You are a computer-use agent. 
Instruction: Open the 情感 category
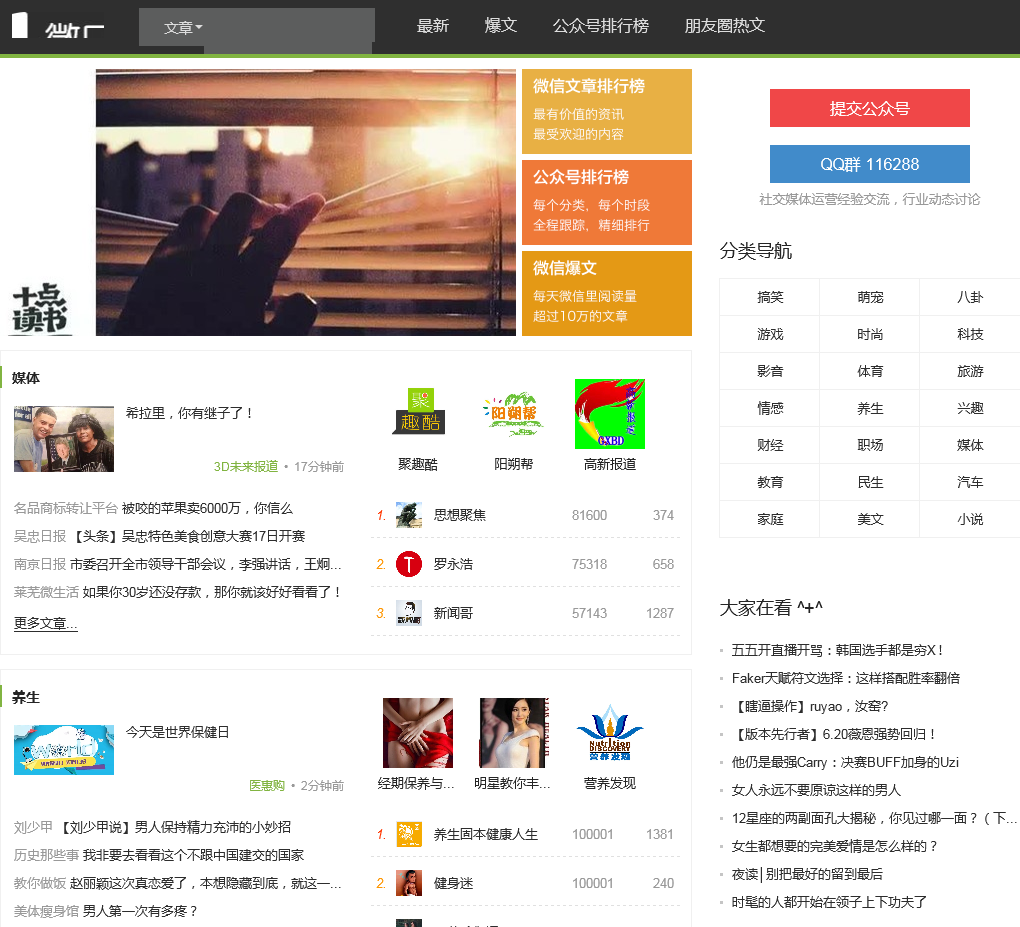[770, 409]
